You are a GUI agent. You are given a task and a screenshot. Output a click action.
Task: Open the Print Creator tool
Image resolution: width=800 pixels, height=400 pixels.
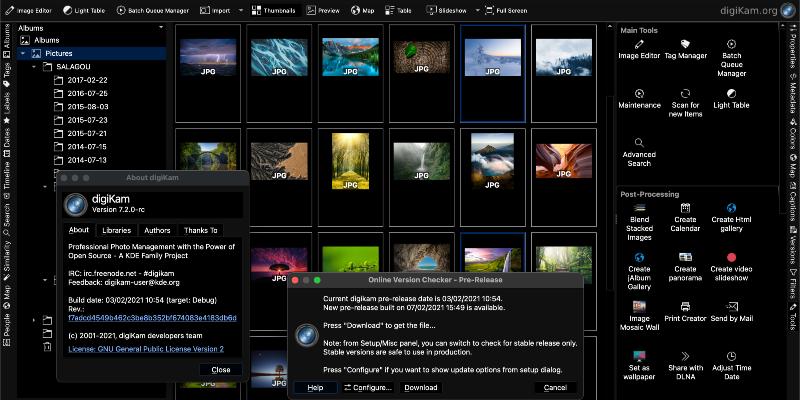[x=685, y=311]
